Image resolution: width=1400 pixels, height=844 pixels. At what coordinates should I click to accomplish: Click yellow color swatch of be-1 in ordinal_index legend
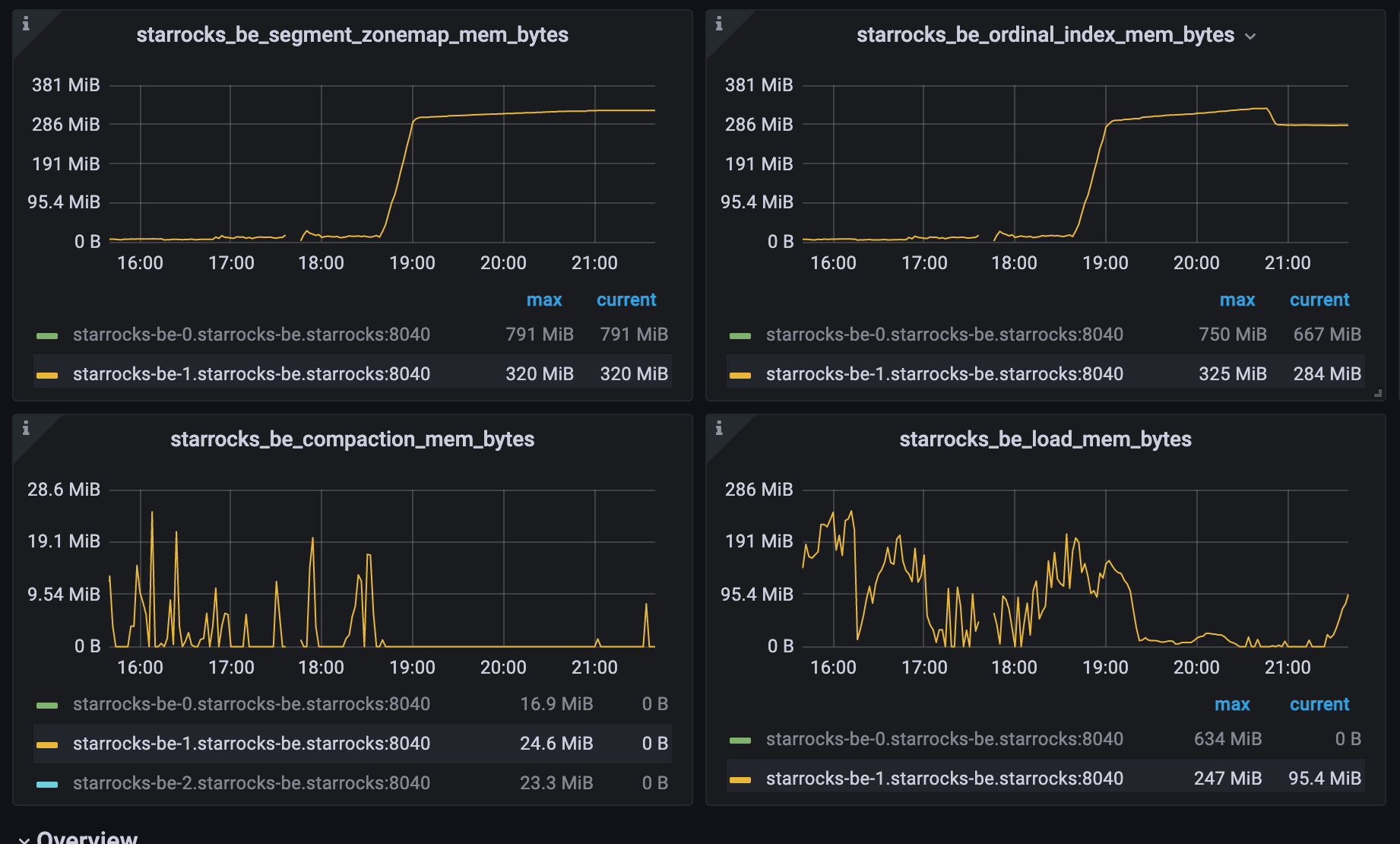740,375
